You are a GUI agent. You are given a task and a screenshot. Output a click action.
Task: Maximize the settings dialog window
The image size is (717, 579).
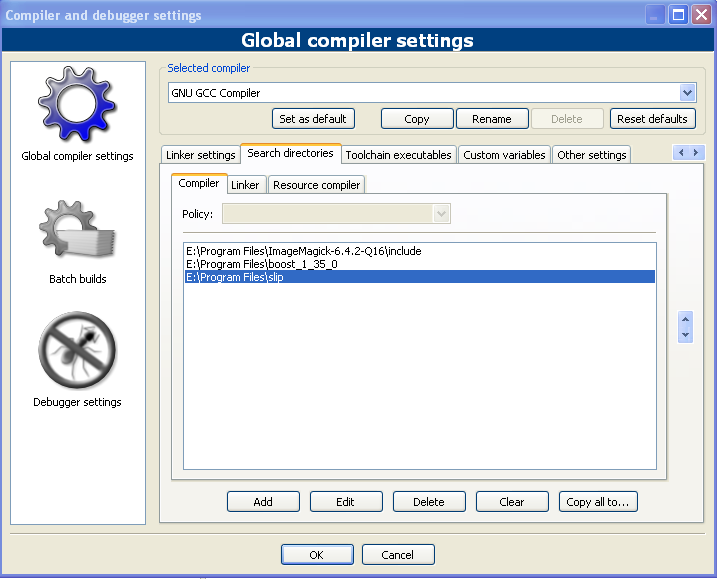pyautogui.click(x=678, y=15)
